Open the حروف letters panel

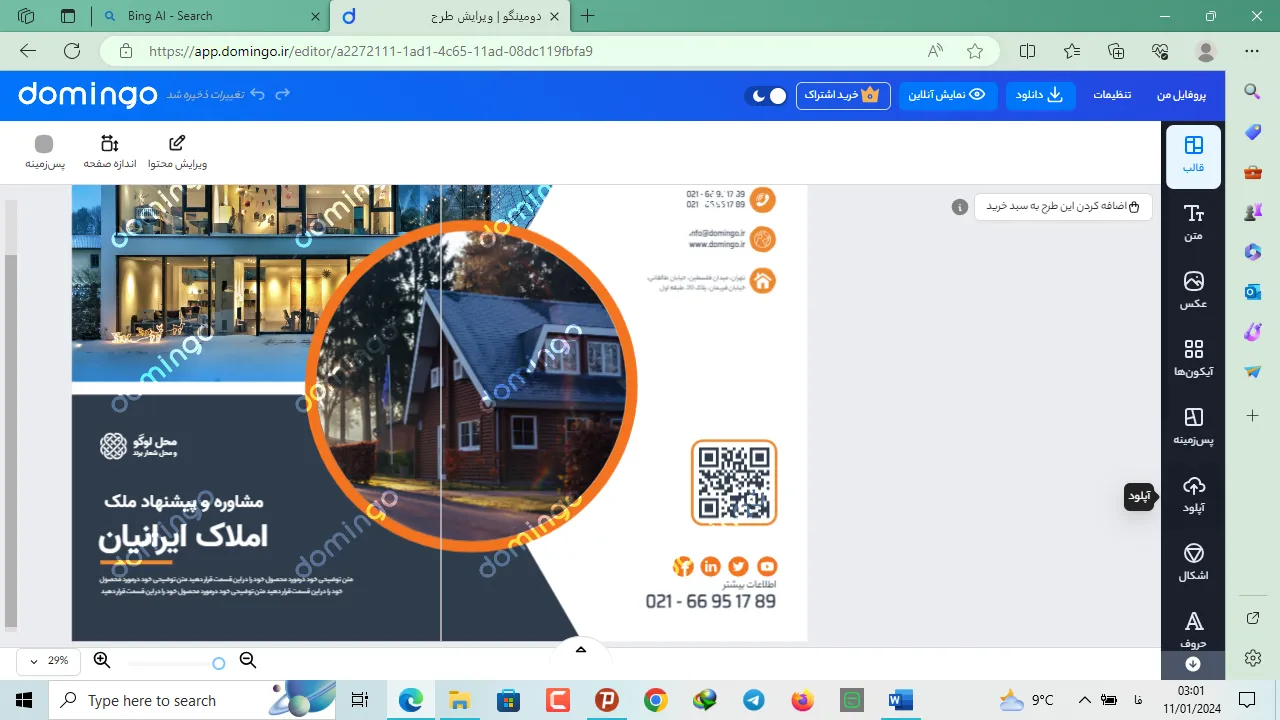pos(1193,630)
